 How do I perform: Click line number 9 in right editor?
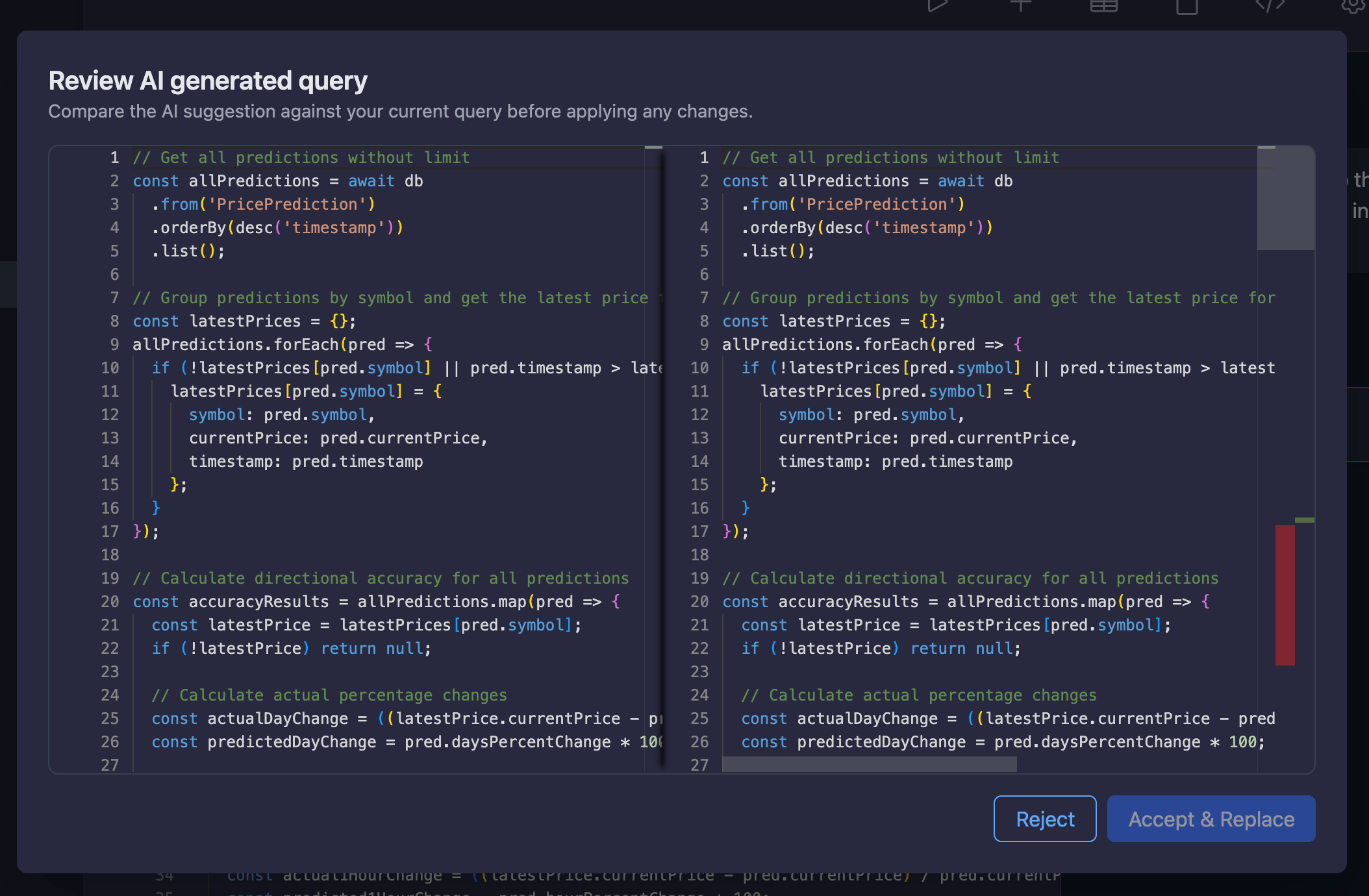click(704, 345)
